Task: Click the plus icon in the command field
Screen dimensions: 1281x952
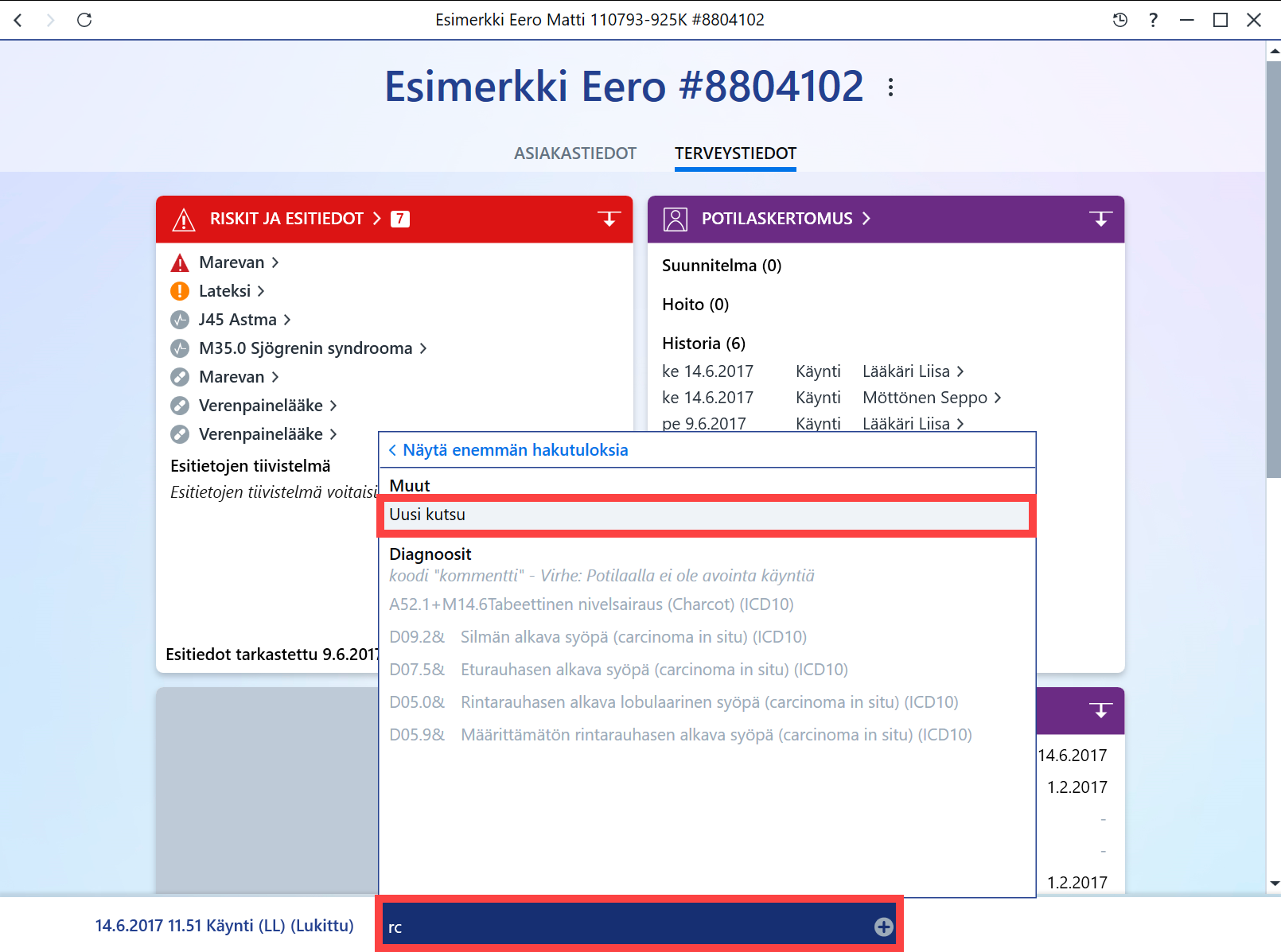Action: pyautogui.click(x=883, y=927)
